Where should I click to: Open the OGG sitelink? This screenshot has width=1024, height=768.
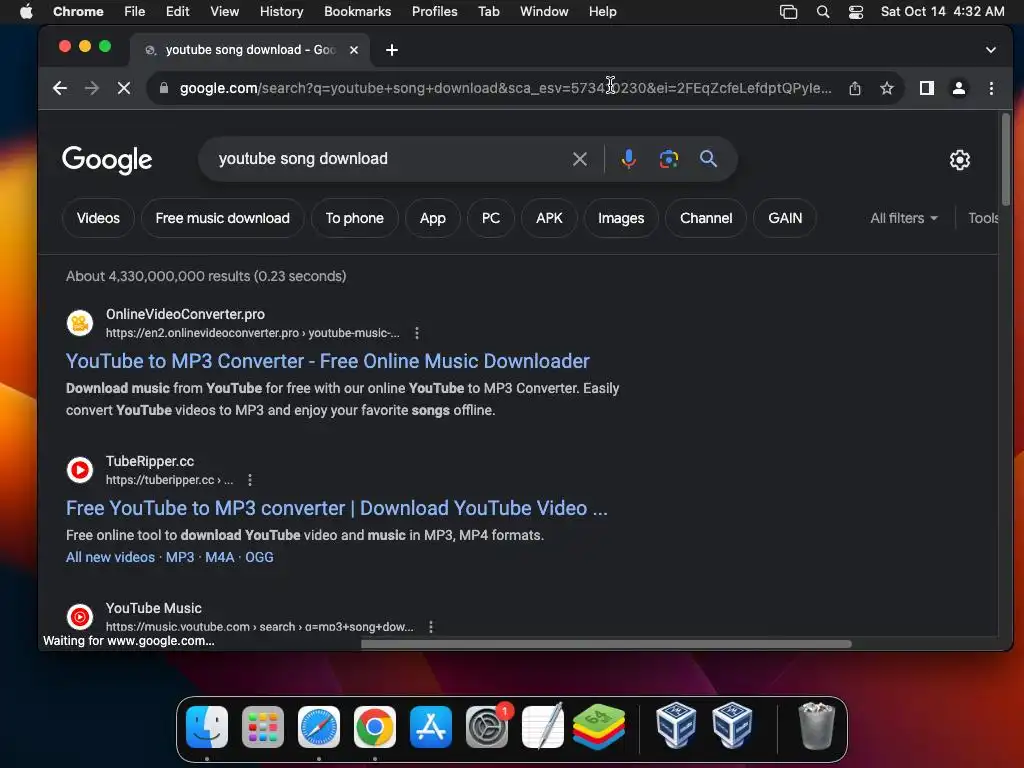pos(259,557)
